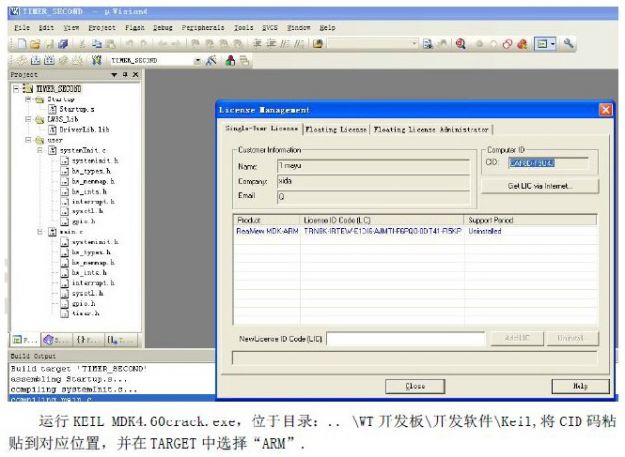Click the Open file folder icon

pyautogui.click(x=35, y=44)
